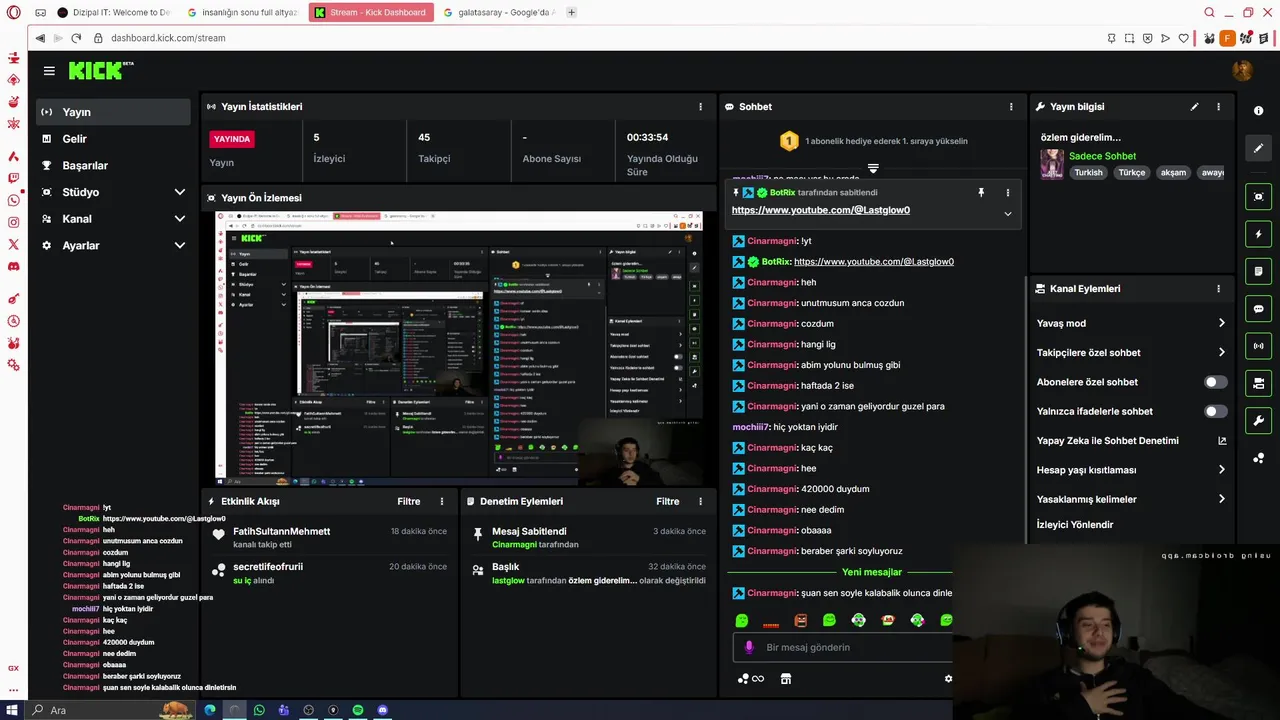Click the stream preview thumbnail

459,349
